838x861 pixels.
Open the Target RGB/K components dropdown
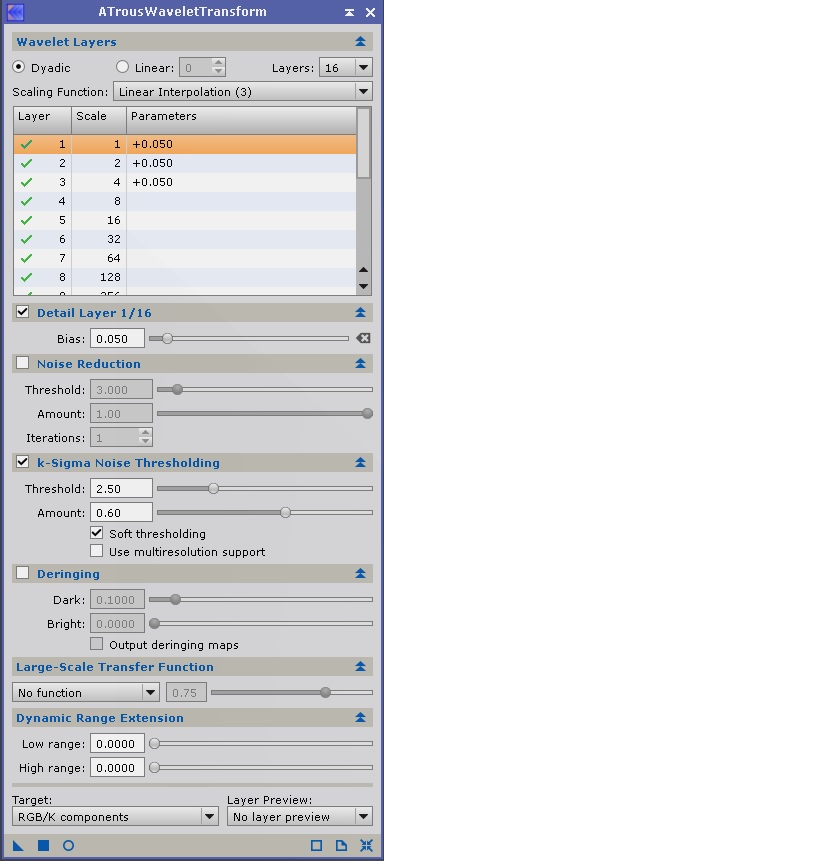pos(115,817)
